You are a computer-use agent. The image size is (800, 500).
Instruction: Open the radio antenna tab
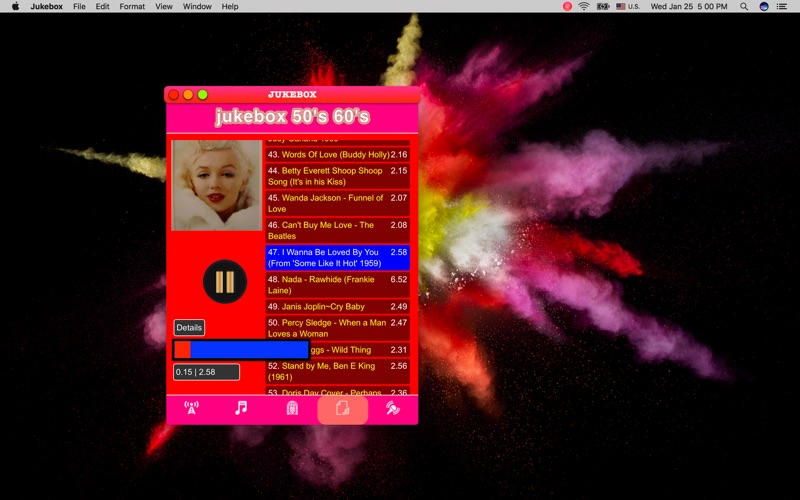click(191, 408)
